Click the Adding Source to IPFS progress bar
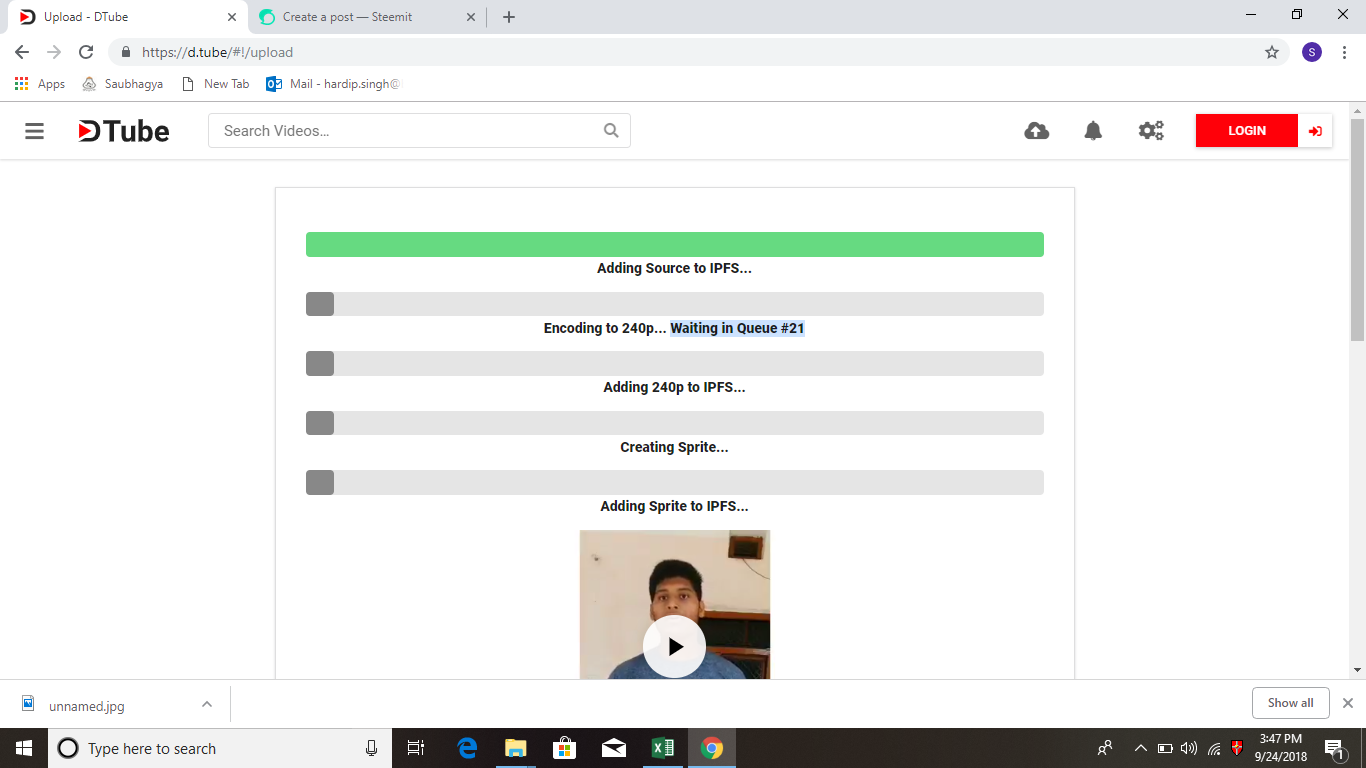The image size is (1366, 768). tap(675, 244)
